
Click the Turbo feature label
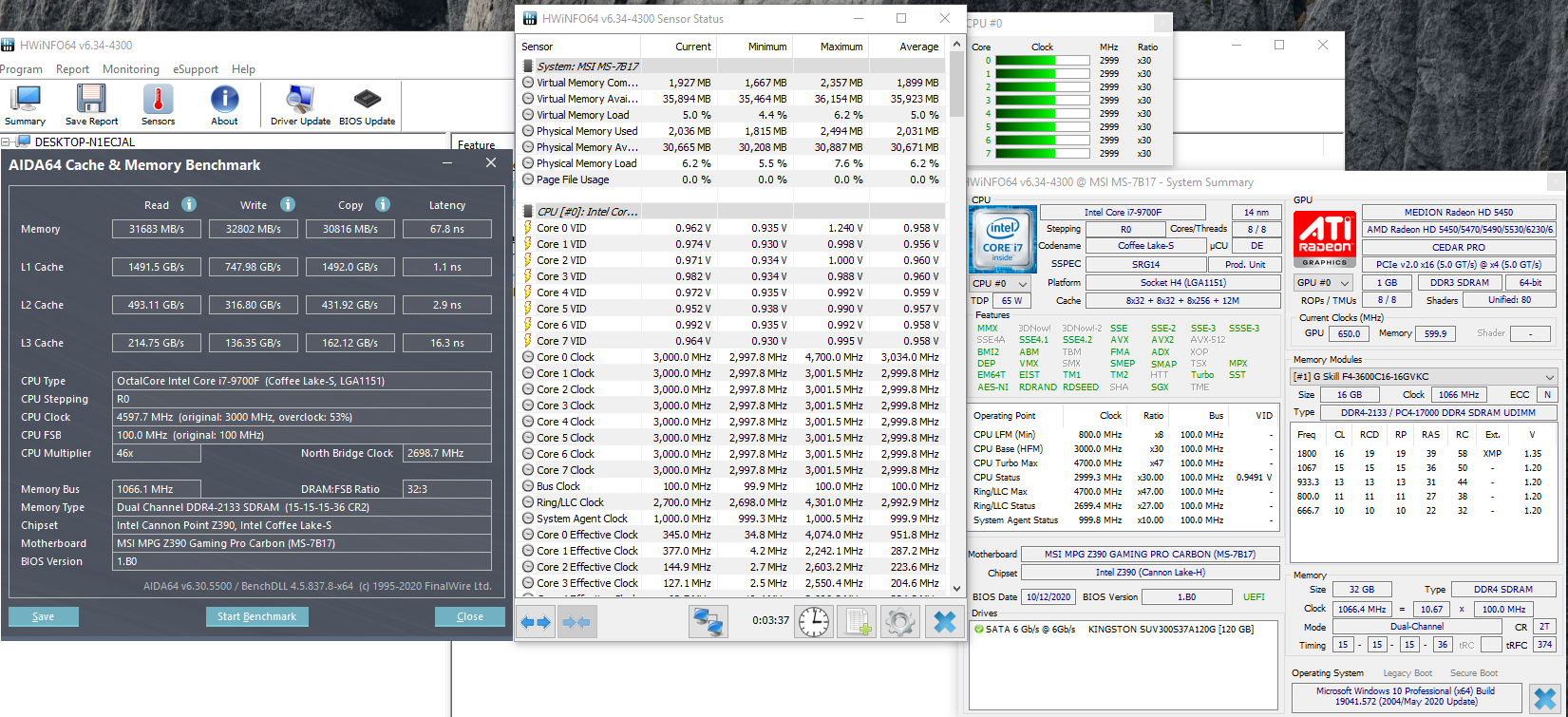click(x=1201, y=375)
